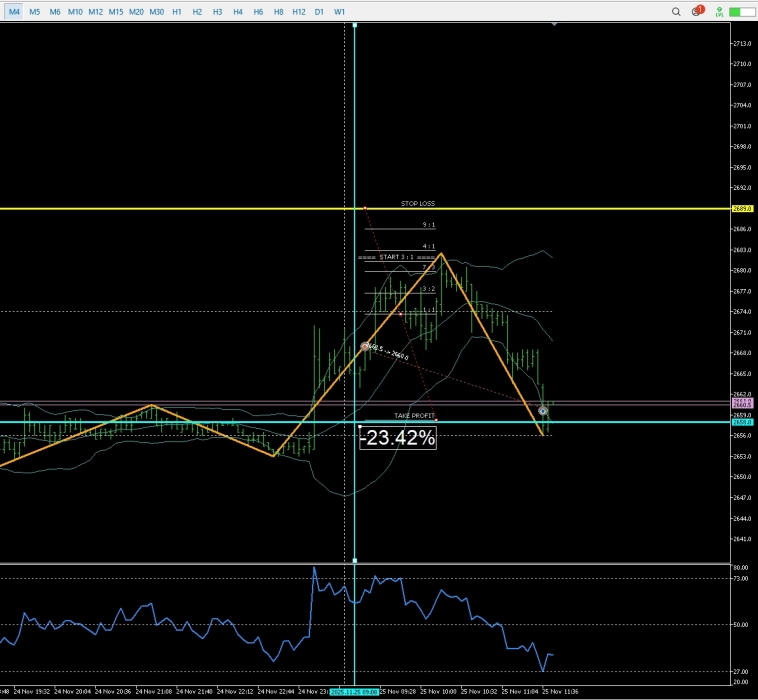Click the chart shift triangle marker
758x700 pixels.
pos(553,25)
